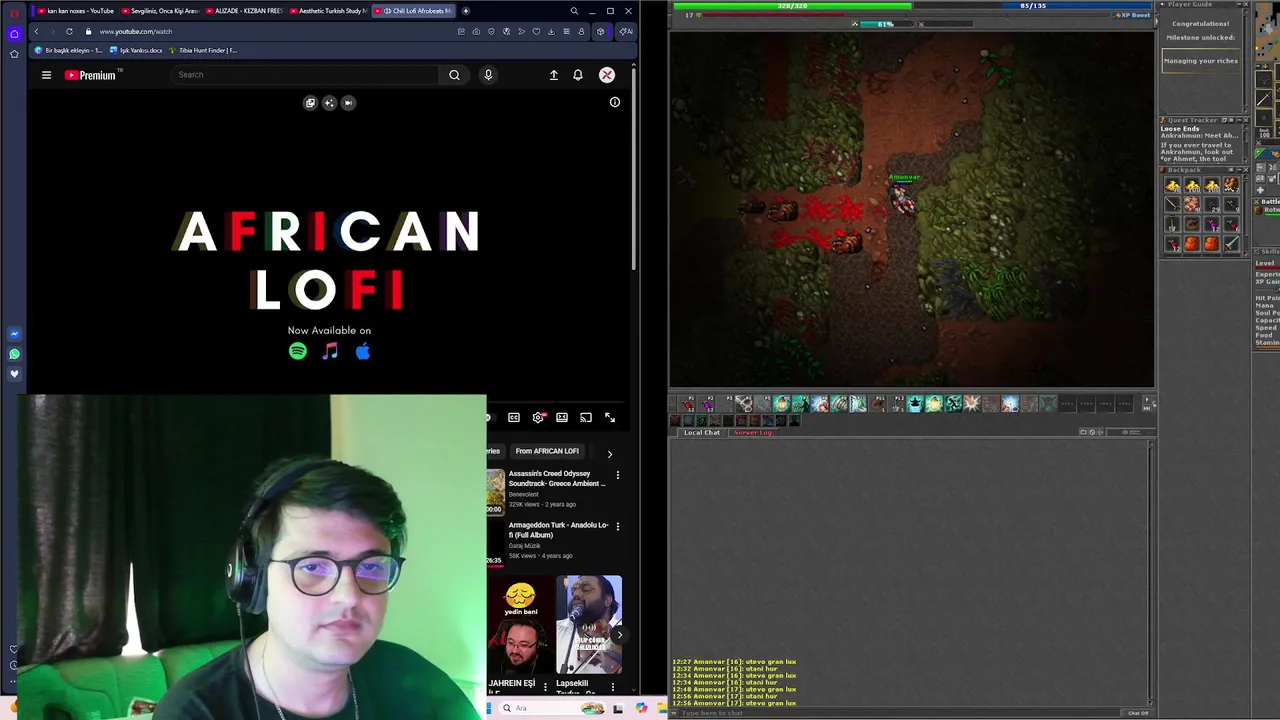Open options for Armageddon Turk video
Screen dimensions: 1280x720
pos(618,526)
